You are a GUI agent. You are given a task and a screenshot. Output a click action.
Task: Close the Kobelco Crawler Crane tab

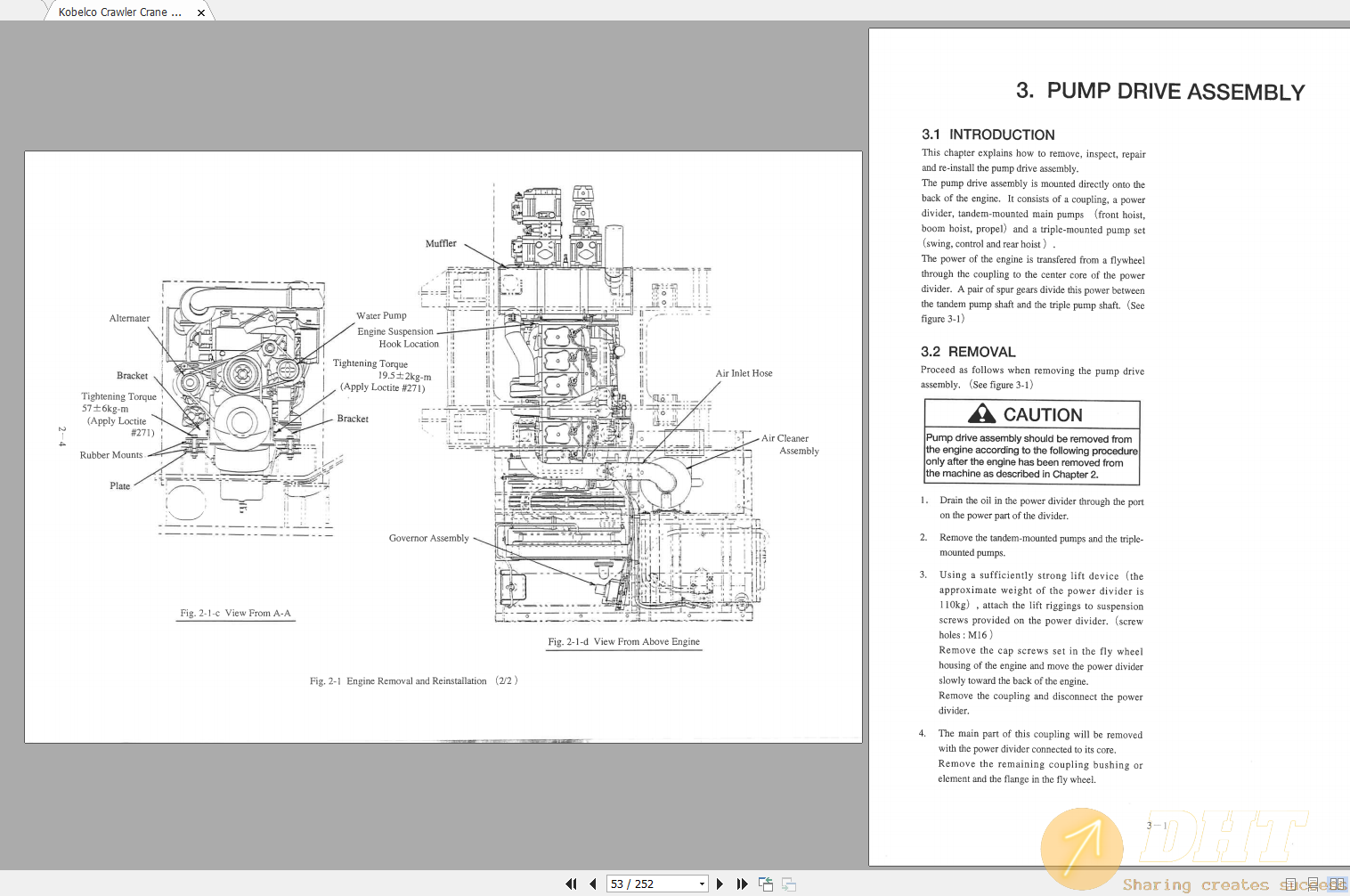click(201, 12)
